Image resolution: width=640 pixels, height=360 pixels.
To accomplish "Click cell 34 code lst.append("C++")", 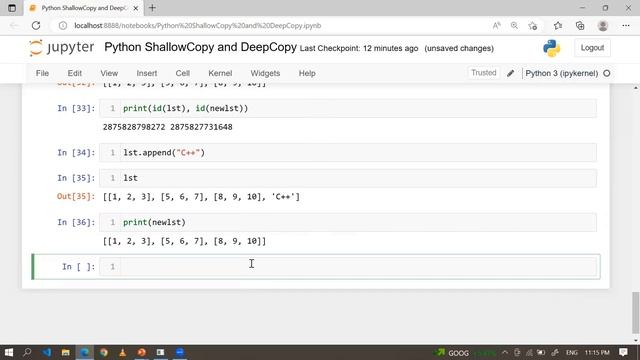I will [164, 153].
